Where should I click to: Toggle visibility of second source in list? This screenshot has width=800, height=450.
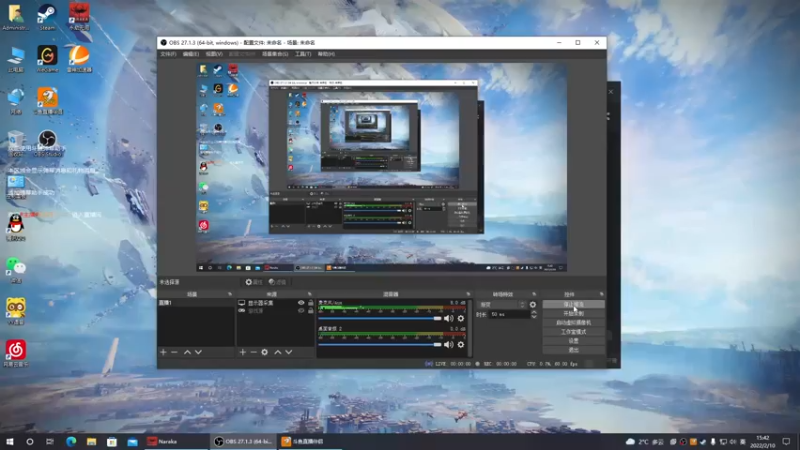click(x=301, y=311)
